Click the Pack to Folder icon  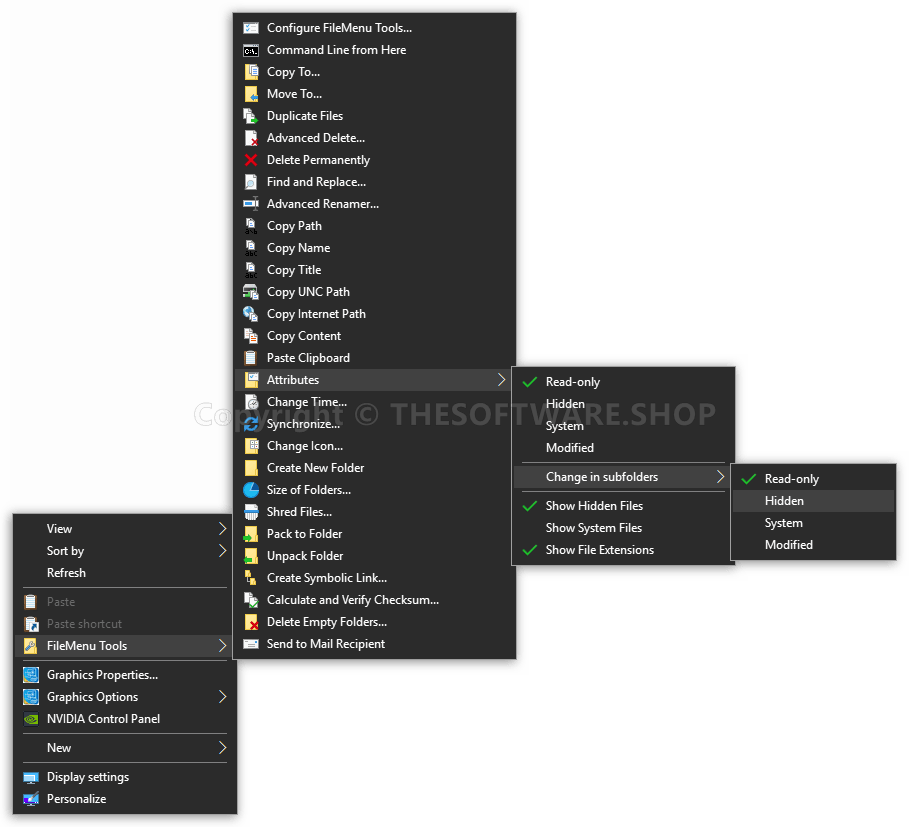click(250, 534)
